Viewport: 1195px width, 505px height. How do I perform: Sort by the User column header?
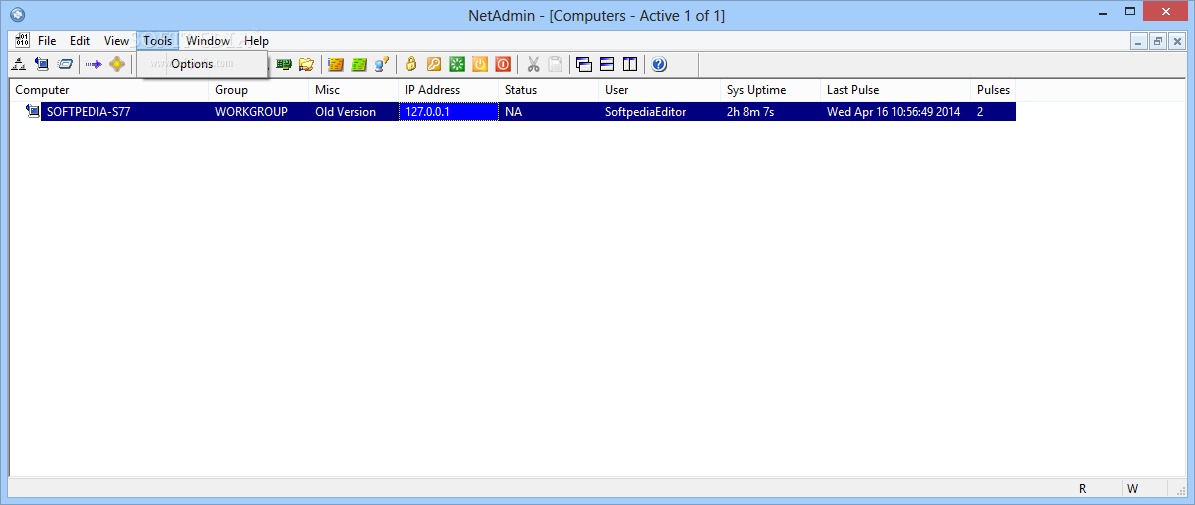660,90
